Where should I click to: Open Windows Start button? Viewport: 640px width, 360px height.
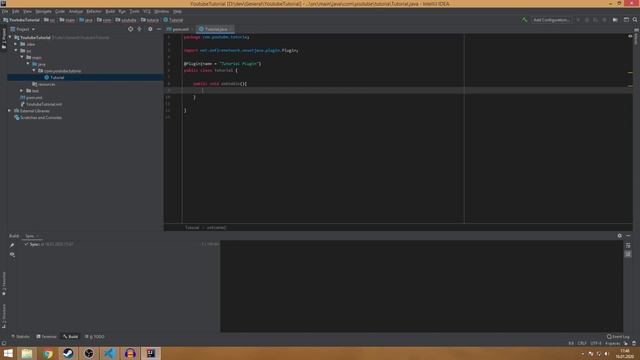(8, 353)
